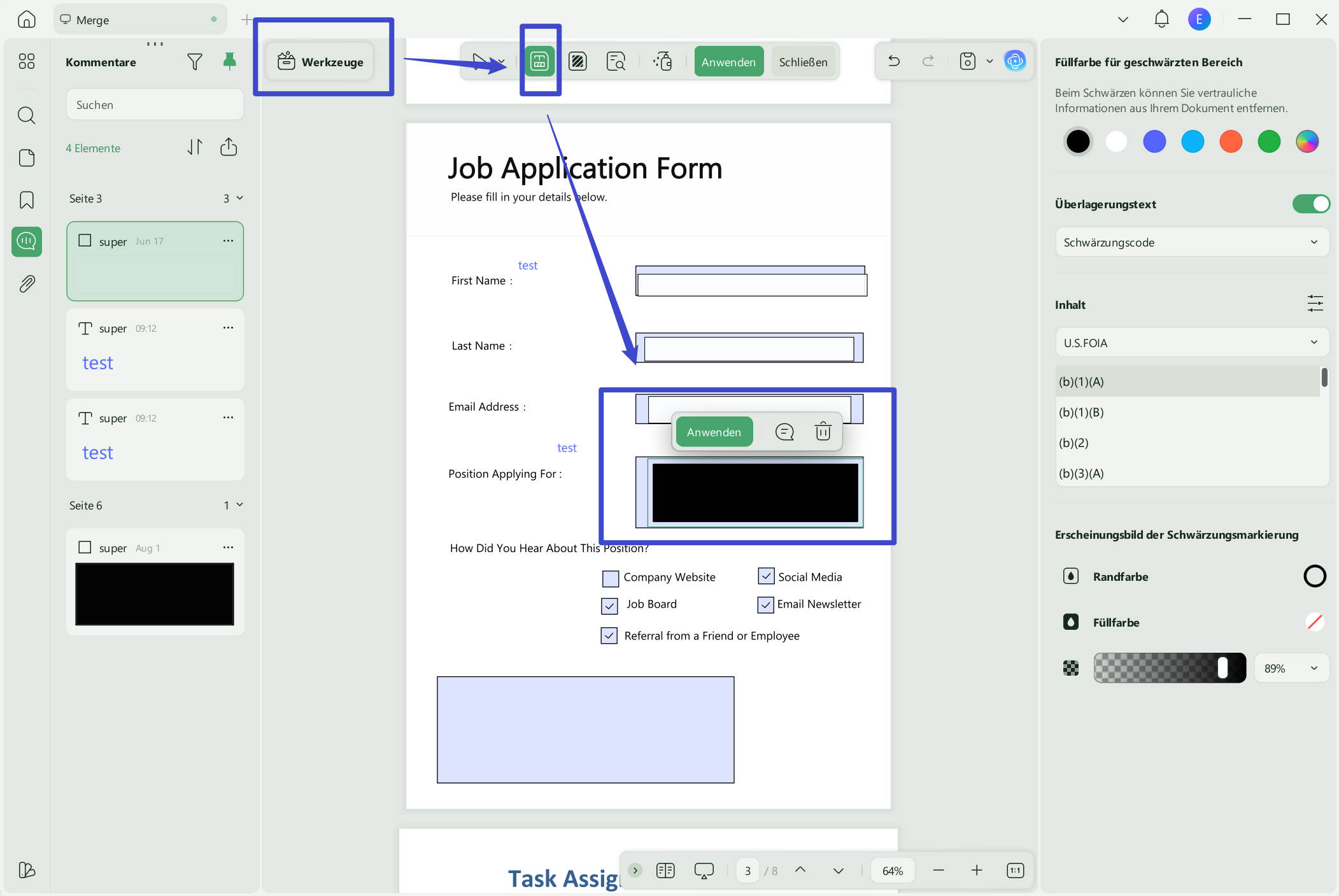Redo the last action

click(x=928, y=61)
